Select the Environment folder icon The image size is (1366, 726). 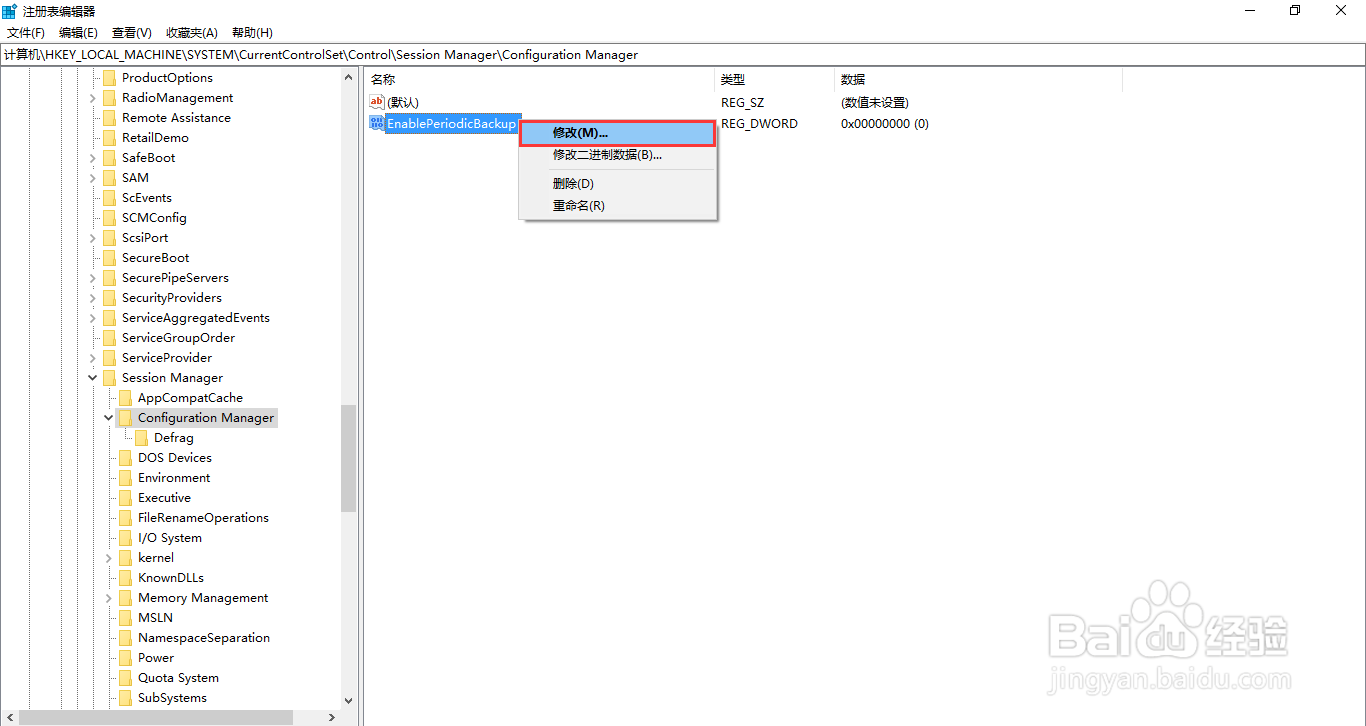click(x=126, y=477)
